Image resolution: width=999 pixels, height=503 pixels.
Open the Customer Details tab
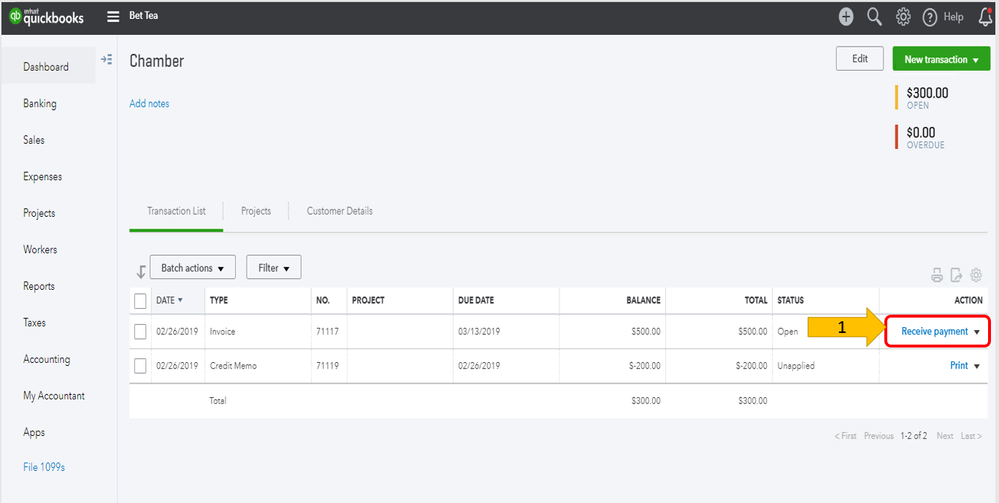tap(340, 211)
